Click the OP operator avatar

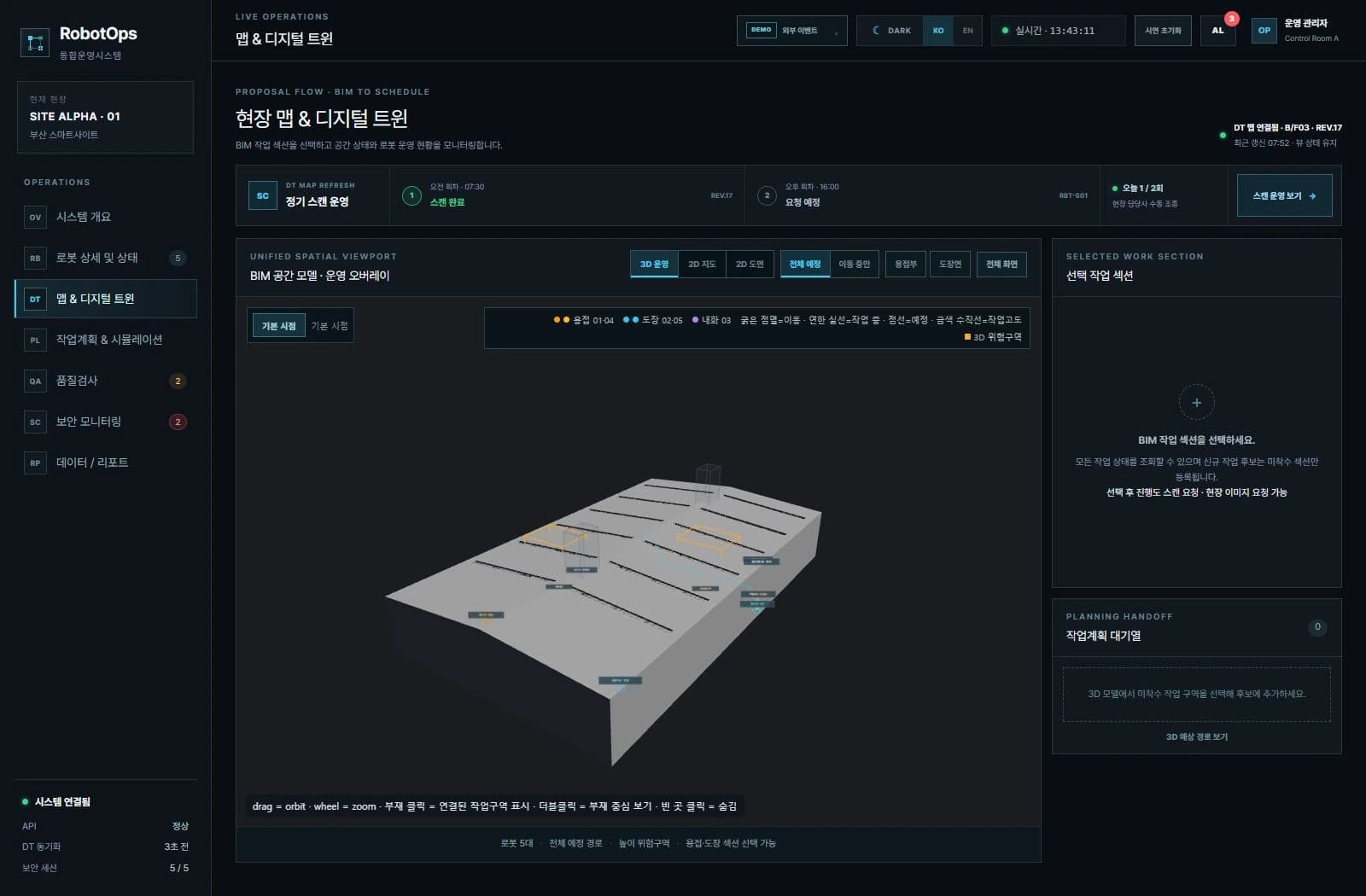(x=1264, y=31)
